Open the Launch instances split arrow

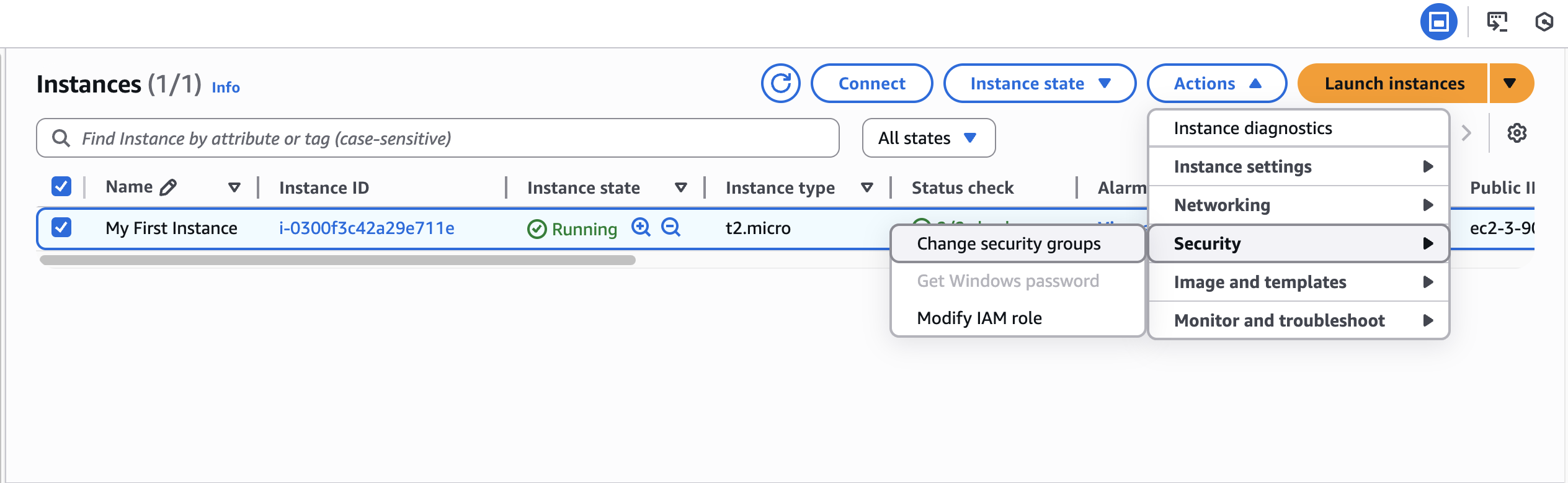pos(1510,83)
